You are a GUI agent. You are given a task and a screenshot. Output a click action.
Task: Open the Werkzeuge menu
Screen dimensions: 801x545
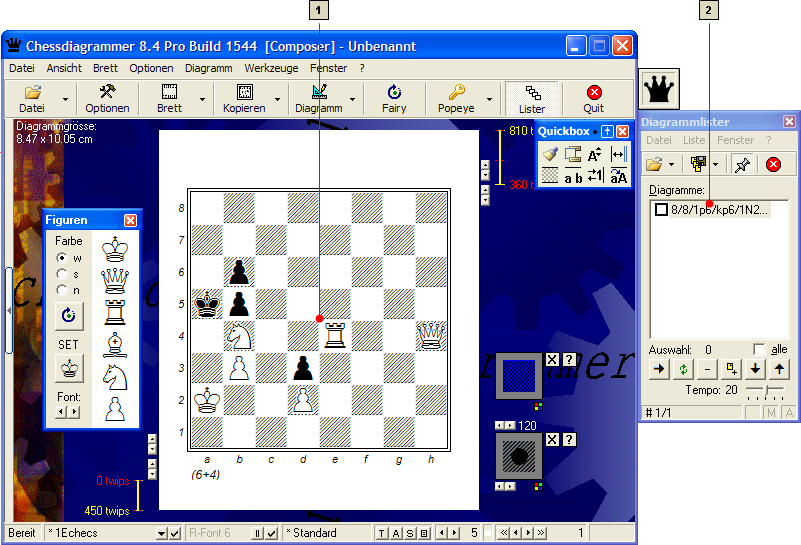coord(271,68)
